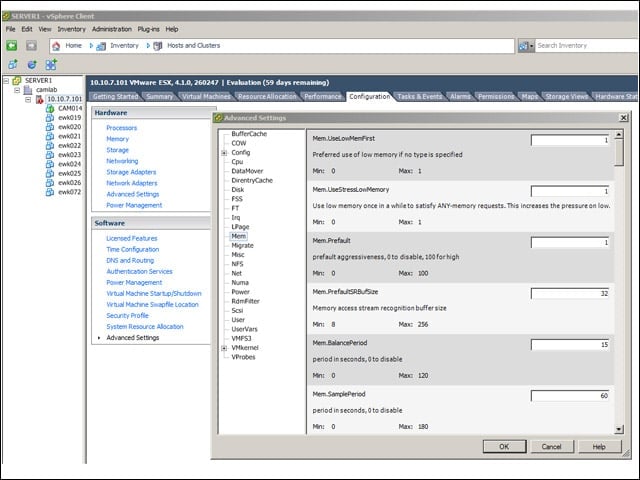Viewport: 640px width, 480px height.
Task: Expand the VMkernel node in Advanced Settings
Action: tap(224, 348)
